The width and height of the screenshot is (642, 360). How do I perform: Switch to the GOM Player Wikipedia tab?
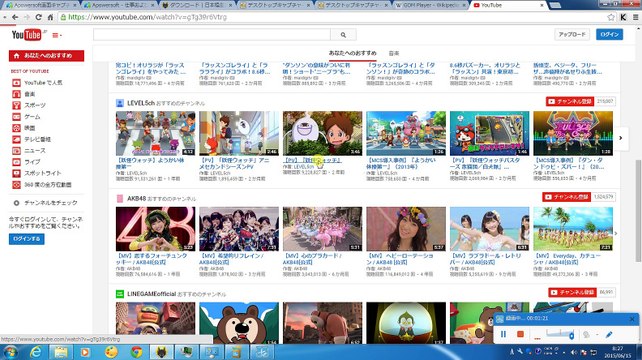pyautogui.click(x=430, y=5)
